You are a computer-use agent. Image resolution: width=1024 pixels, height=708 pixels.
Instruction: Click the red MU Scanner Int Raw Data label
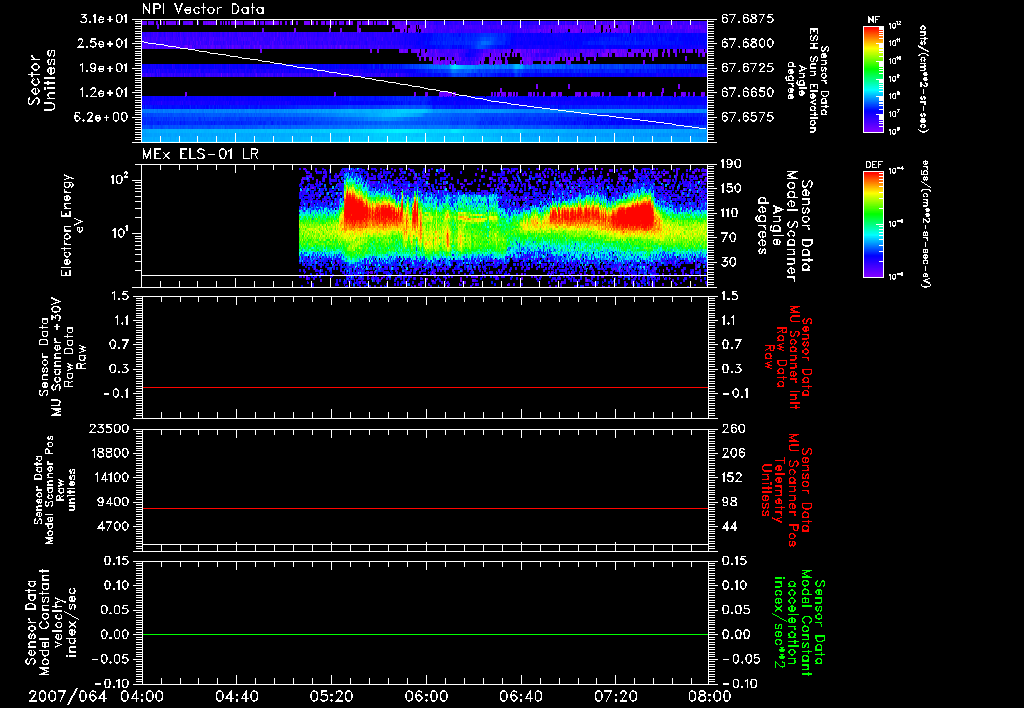[788, 357]
